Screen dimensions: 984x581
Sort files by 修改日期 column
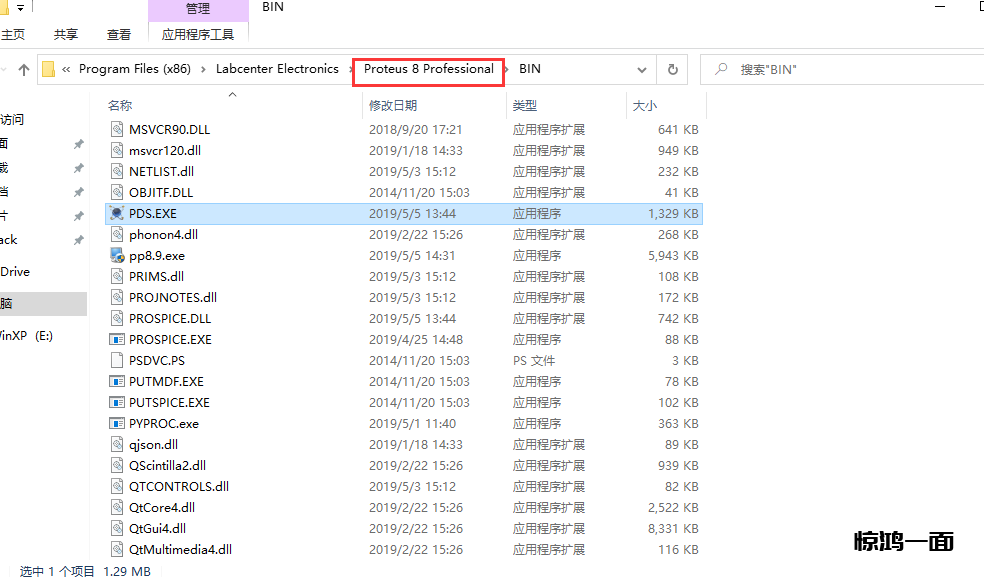(393, 105)
